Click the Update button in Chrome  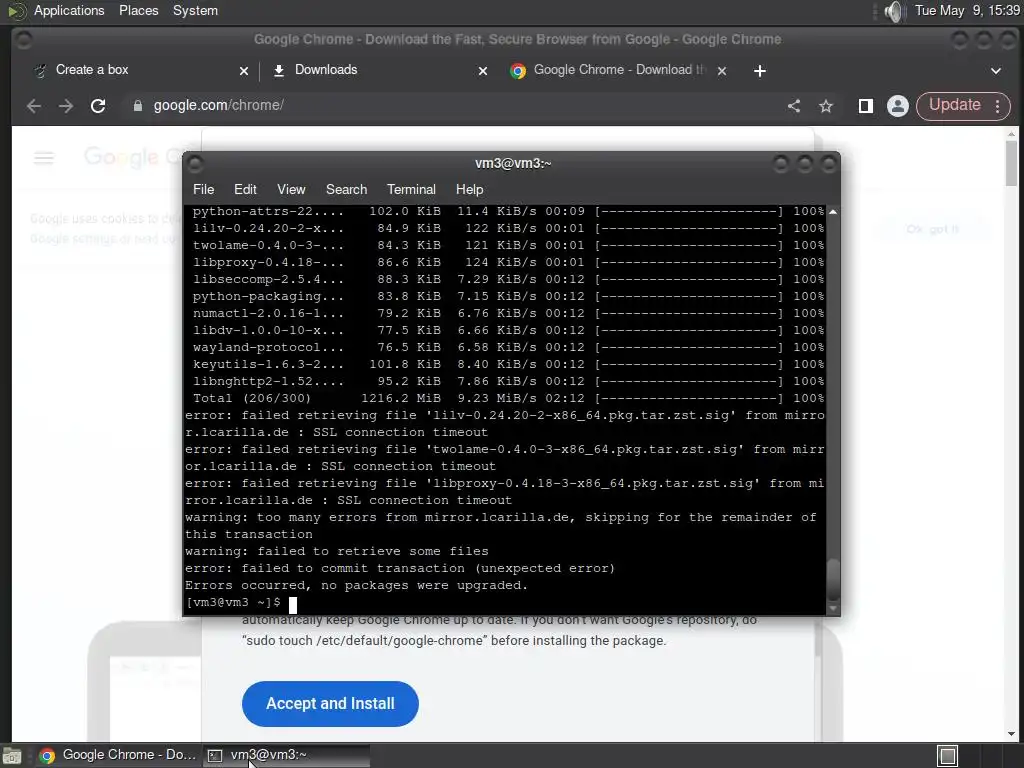coord(954,105)
